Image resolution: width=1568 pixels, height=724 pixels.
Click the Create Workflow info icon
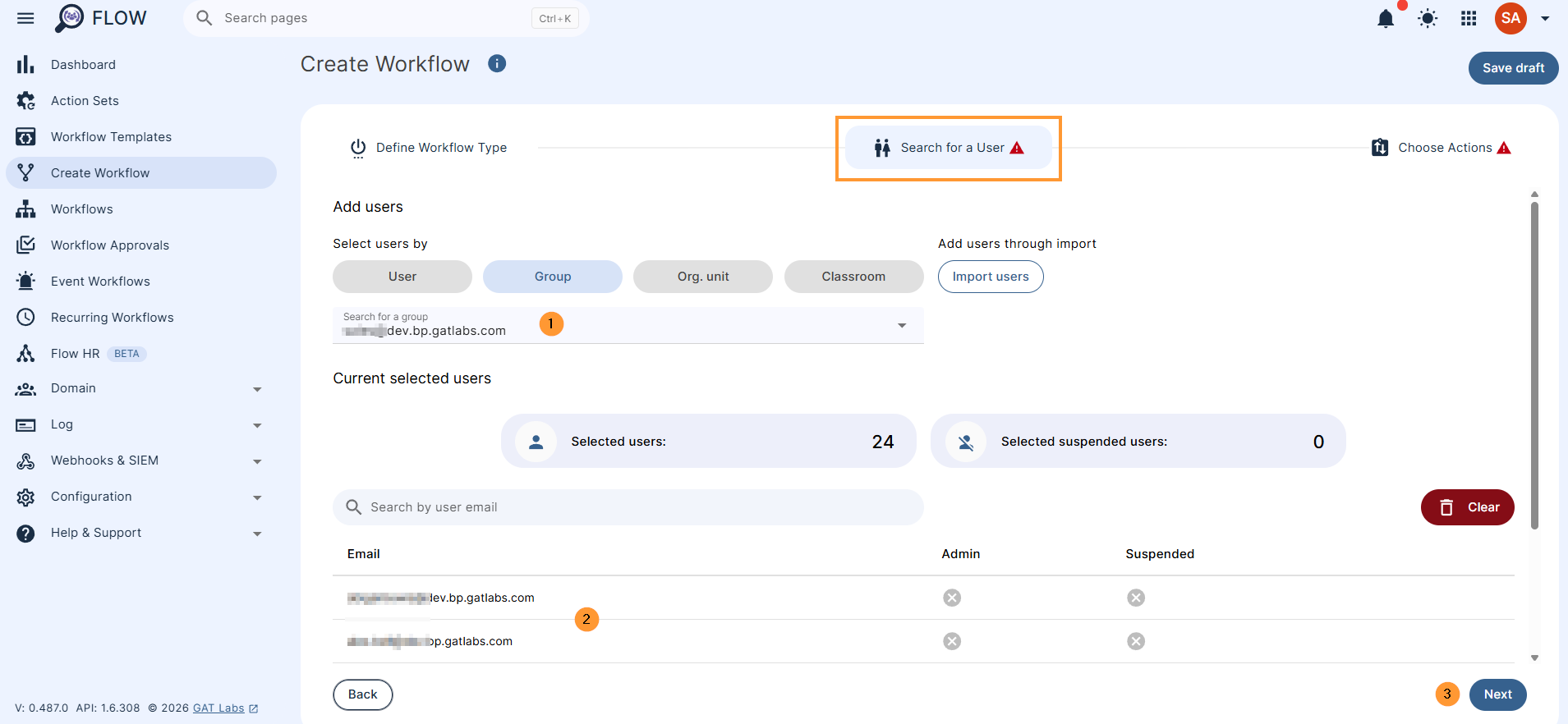(x=497, y=63)
